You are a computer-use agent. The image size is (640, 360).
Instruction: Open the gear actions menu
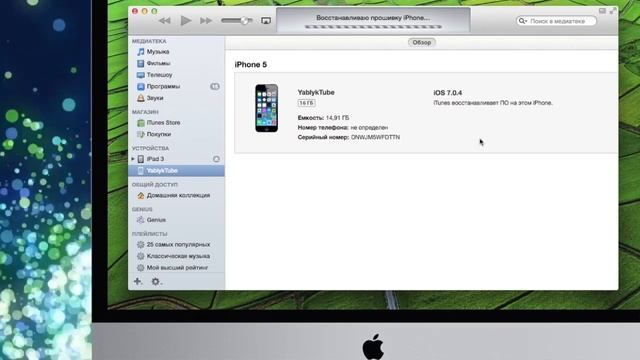tap(156, 281)
